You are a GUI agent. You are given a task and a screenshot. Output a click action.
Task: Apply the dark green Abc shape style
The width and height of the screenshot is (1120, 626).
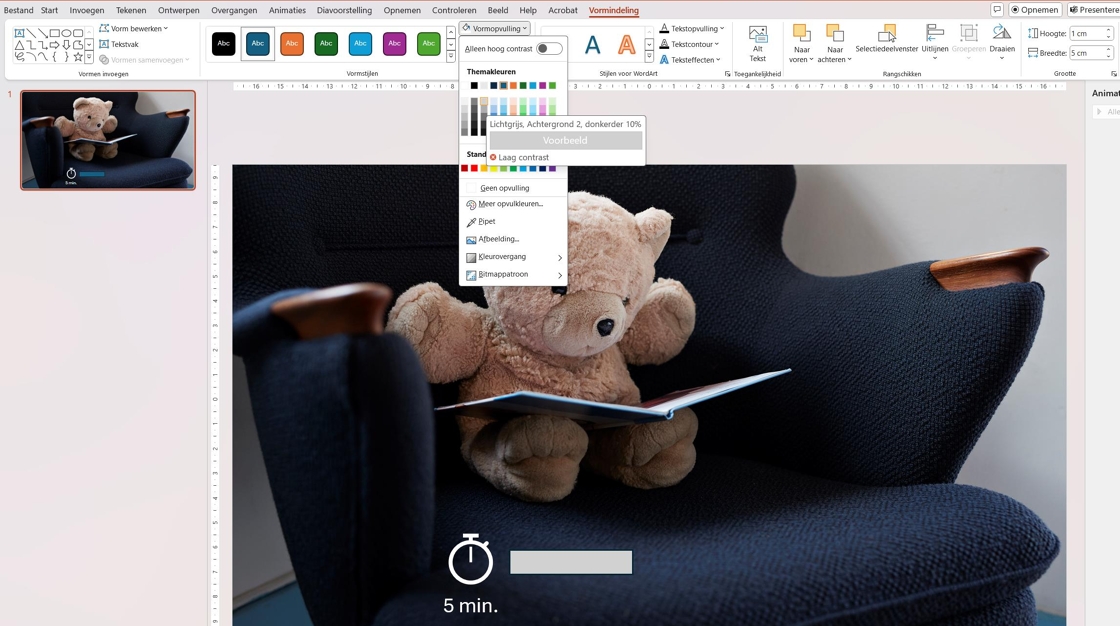click(326, 44)
